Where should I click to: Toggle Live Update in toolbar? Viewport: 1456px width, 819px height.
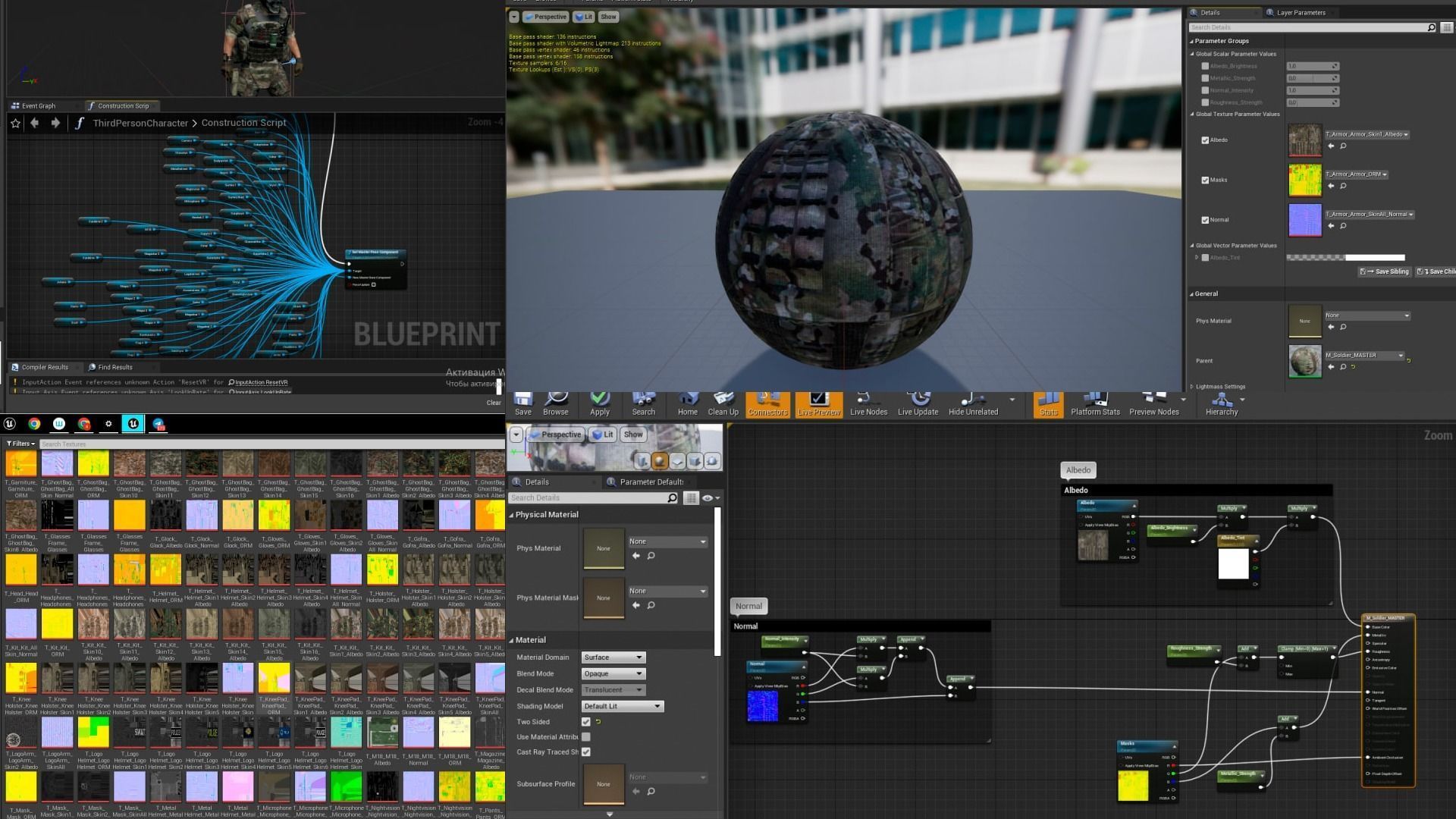918,403
